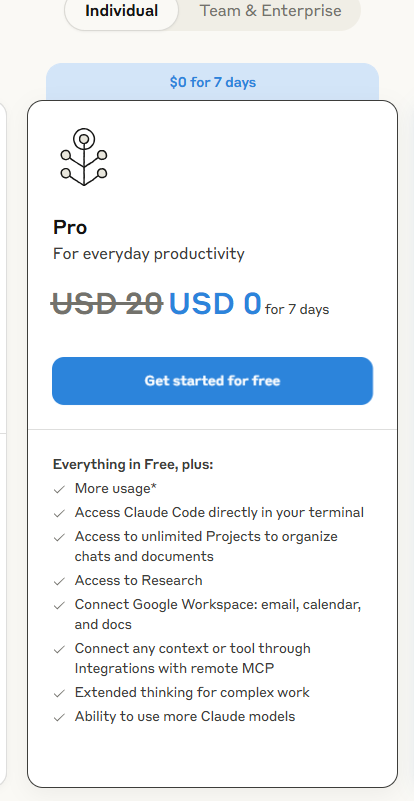The width and height of the screenshot is (414, 801).
Task: Click Everything in Free, plus heading
Action: 133,465
